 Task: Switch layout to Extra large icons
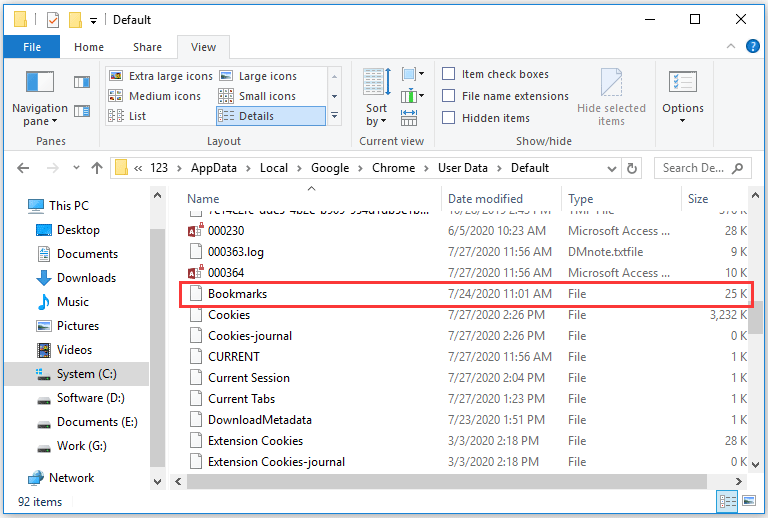pyautogui.click(x=161, y=76)
